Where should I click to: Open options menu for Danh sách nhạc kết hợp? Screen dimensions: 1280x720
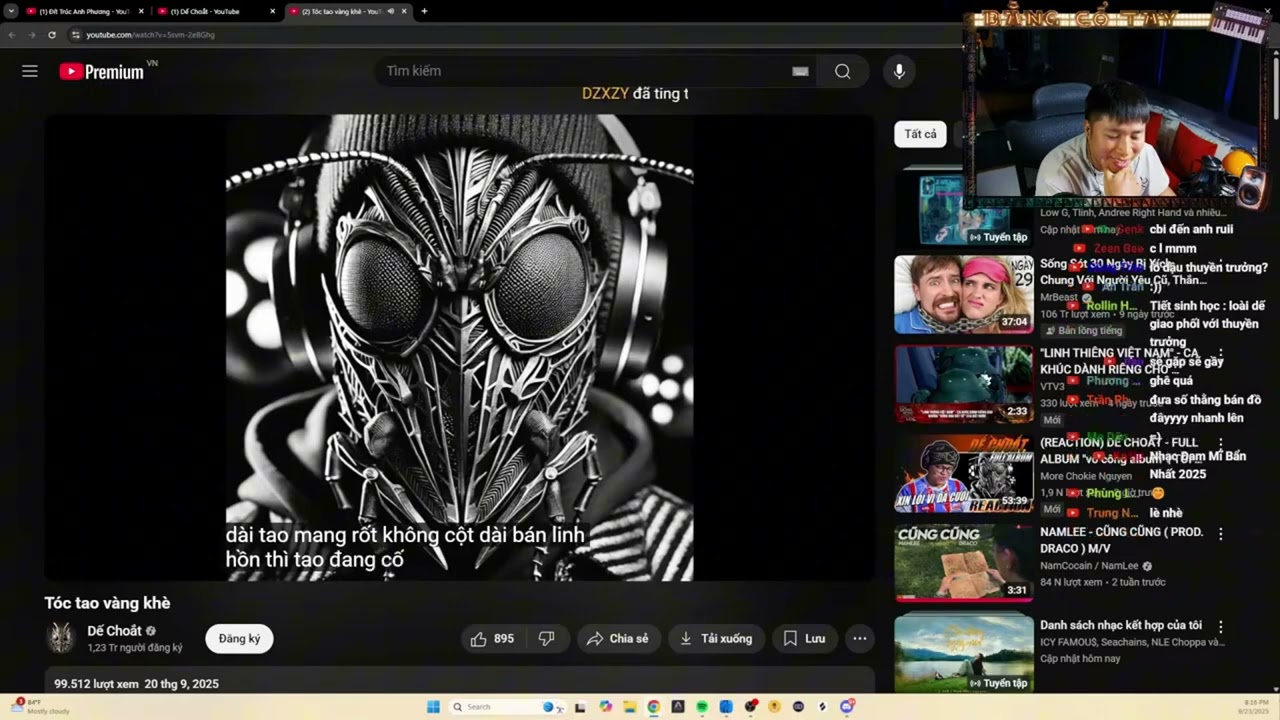click(1220, 626)
